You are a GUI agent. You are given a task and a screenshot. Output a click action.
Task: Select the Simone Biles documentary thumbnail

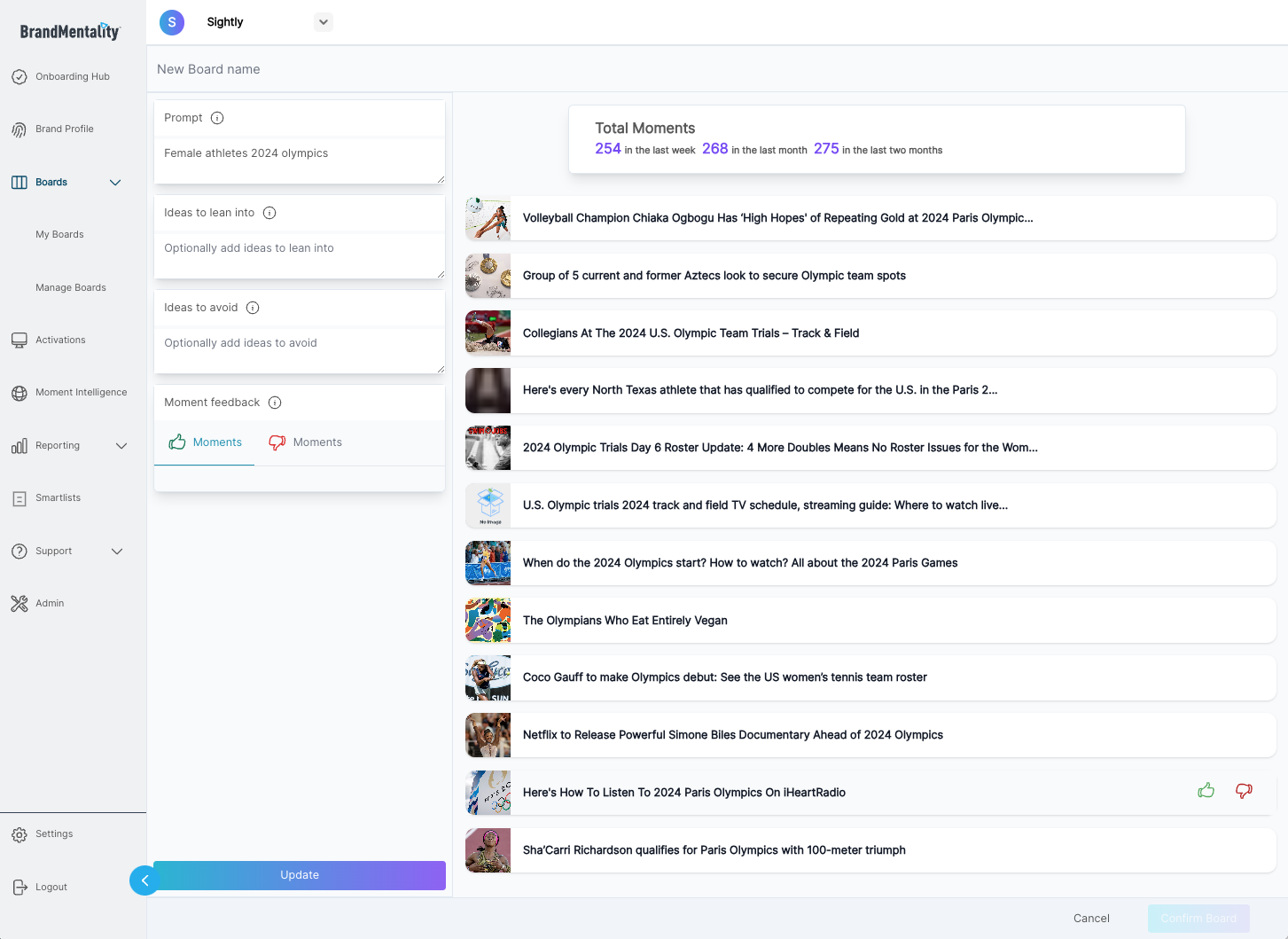tap(488, 735)
